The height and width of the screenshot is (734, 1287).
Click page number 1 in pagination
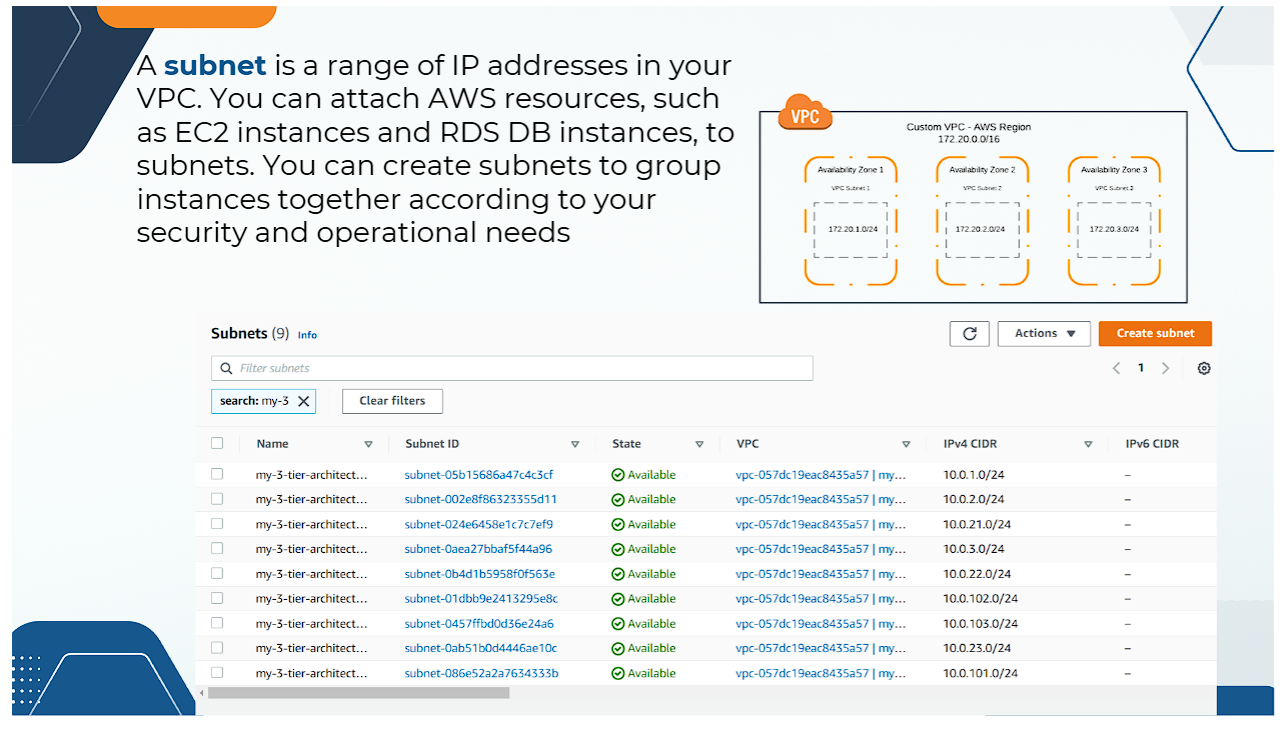[1140, 368]
